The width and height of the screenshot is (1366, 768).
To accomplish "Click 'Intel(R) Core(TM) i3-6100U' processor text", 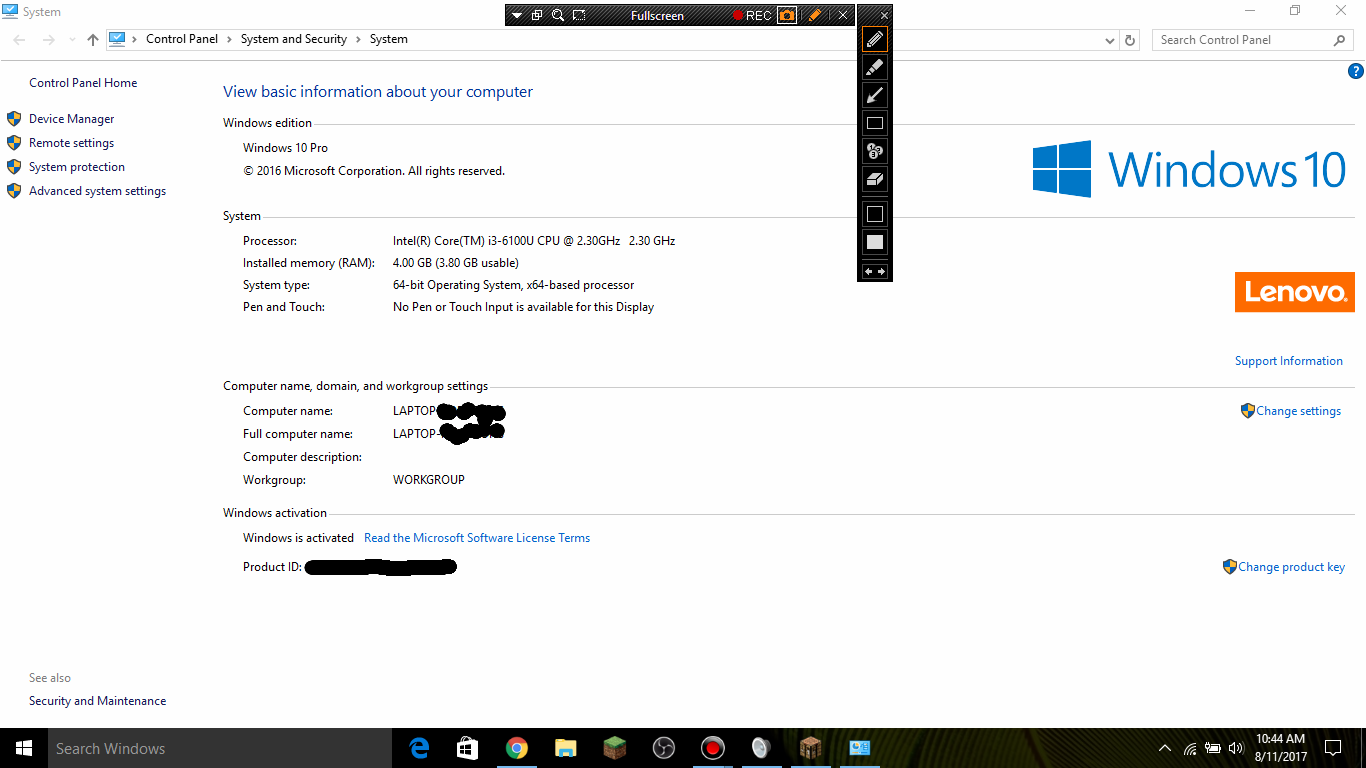I will pyautogui.click(x=534, y=241).
